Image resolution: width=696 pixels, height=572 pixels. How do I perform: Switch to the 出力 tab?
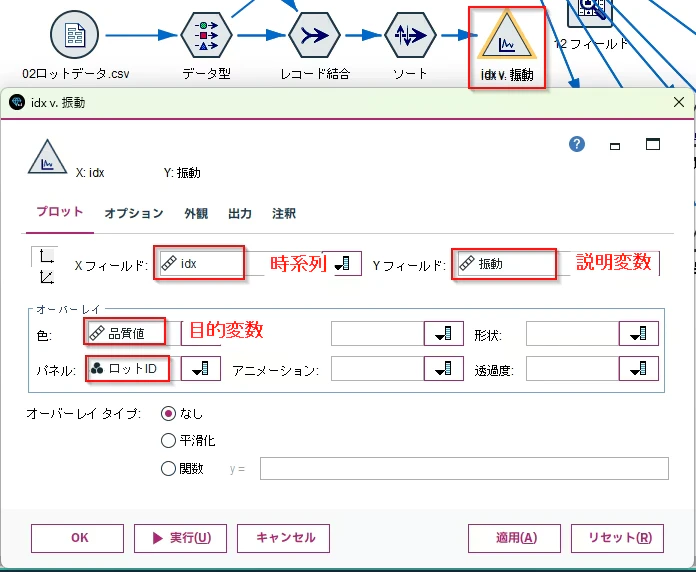point(240,213)
